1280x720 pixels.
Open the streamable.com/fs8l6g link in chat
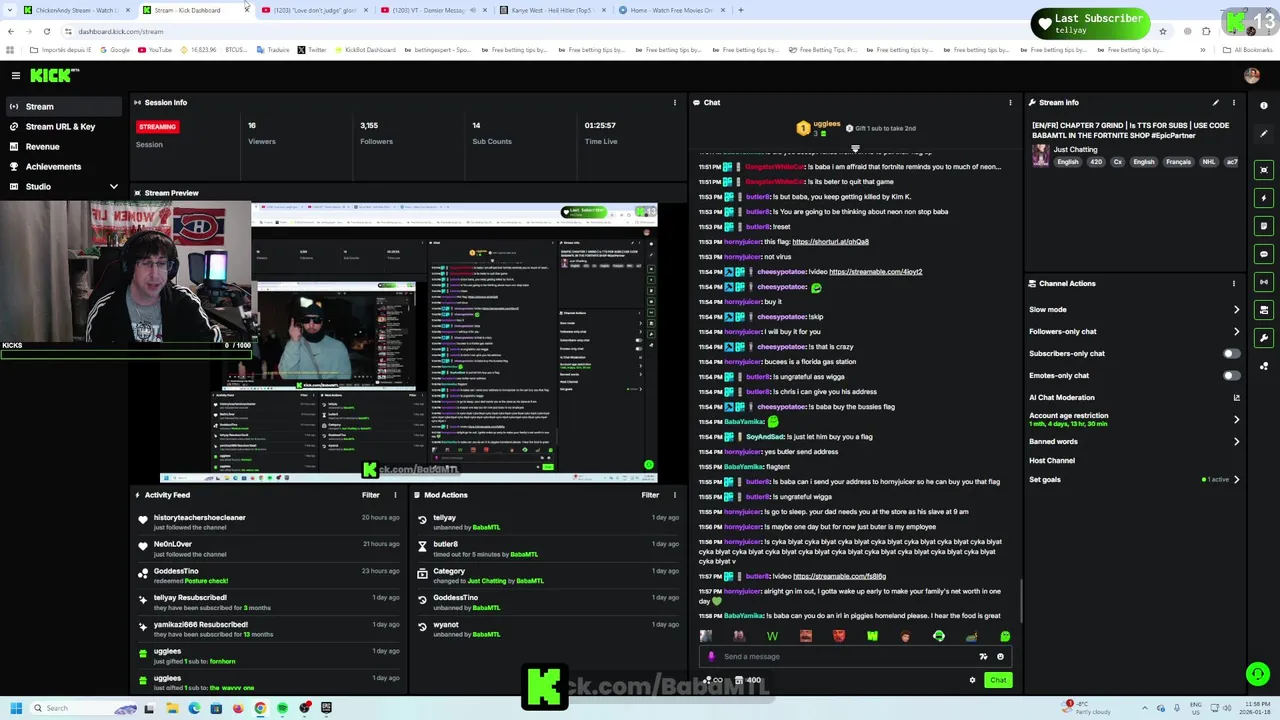(x=839, y=577)
